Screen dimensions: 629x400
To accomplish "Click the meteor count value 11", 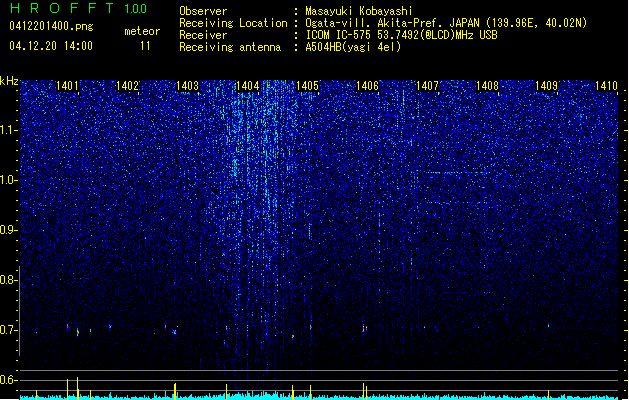I will click(145, 46).
